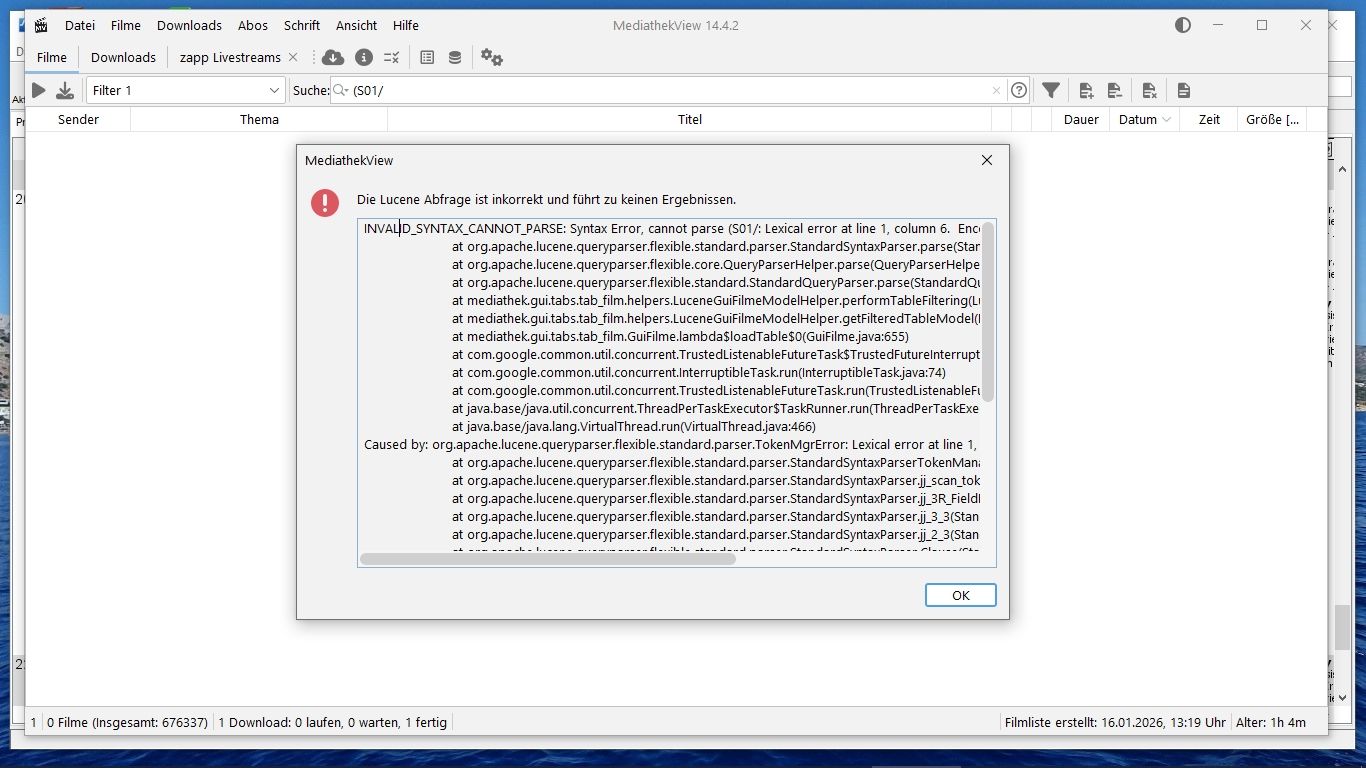The height and width of the screenshot is (768, 1366).
Task: Toggle the list view toolbar icon
Action: (x=427, y=57)
